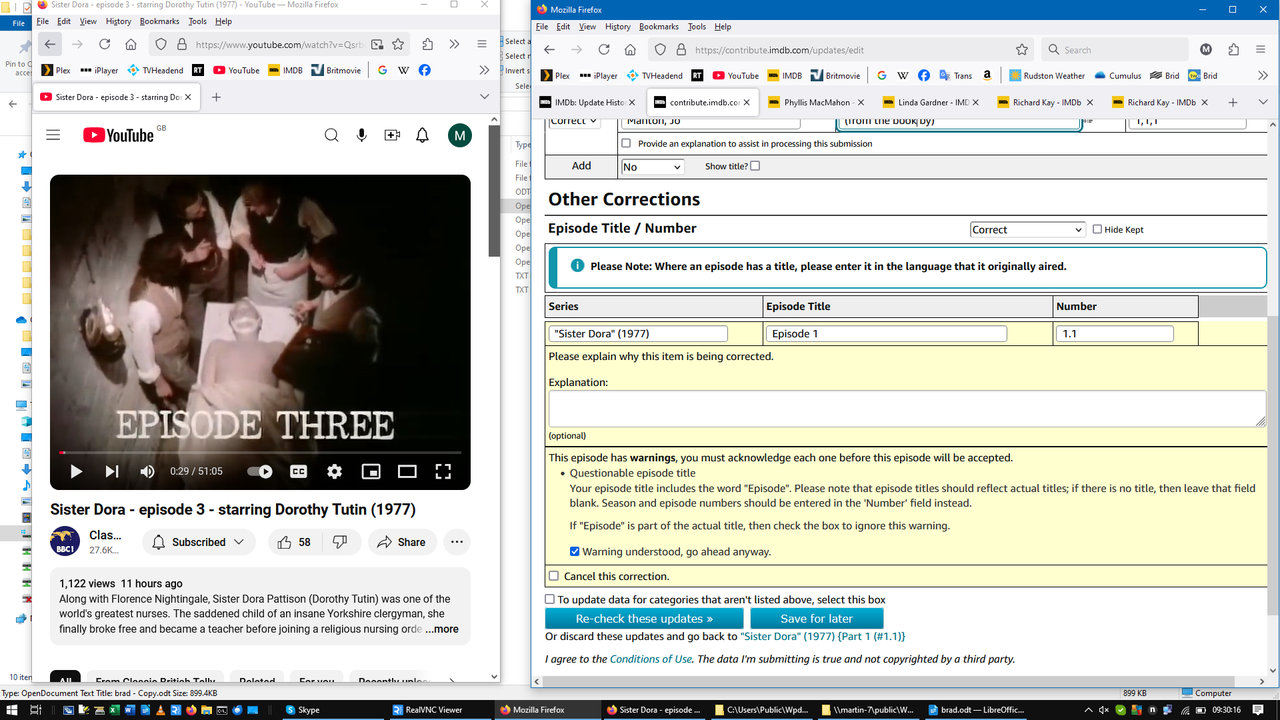Open a new tab in YouTube window
The image size is (1280, 720).
[216, 97]
